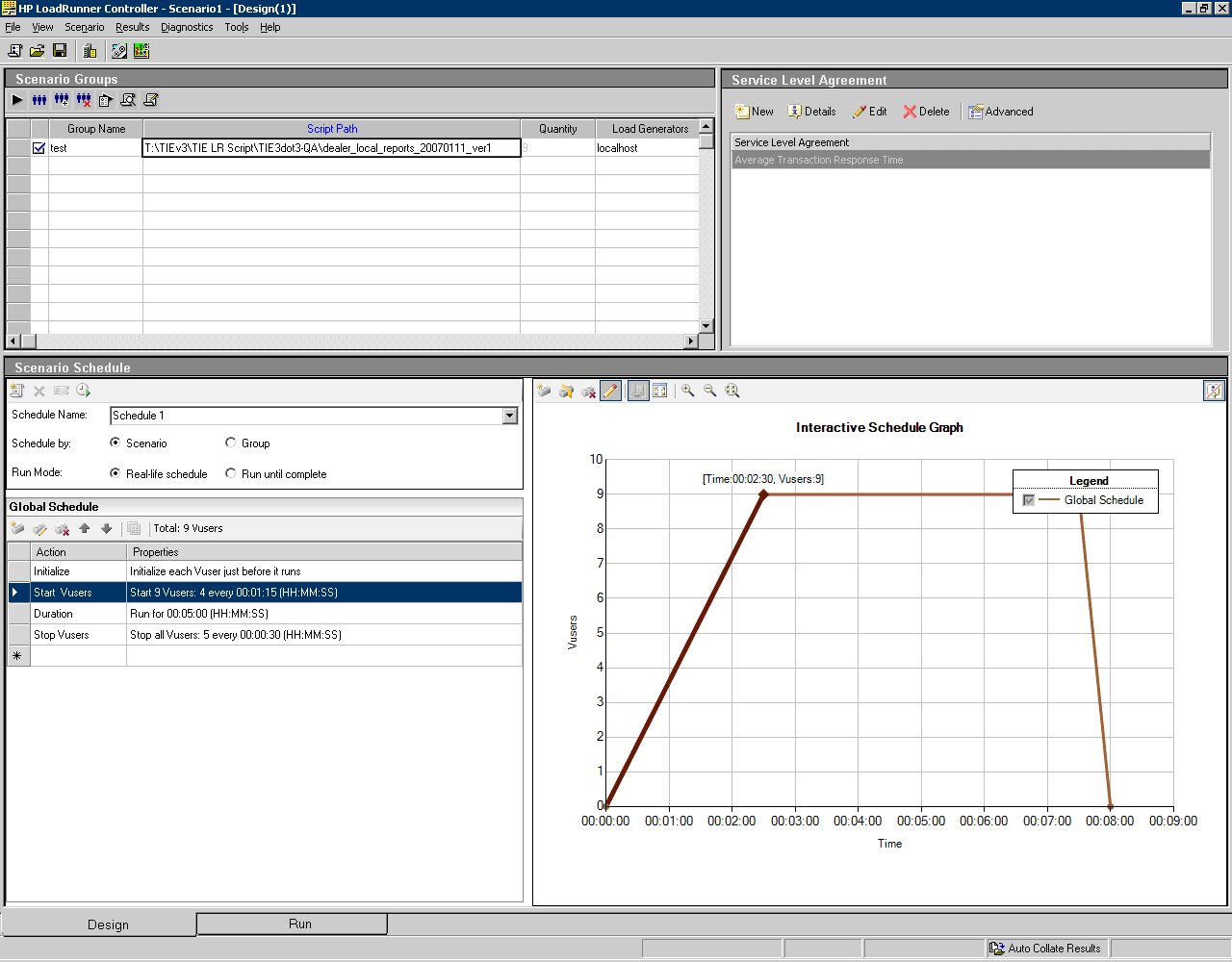Uncheck the test group checkbox

[x=38, y=148]
